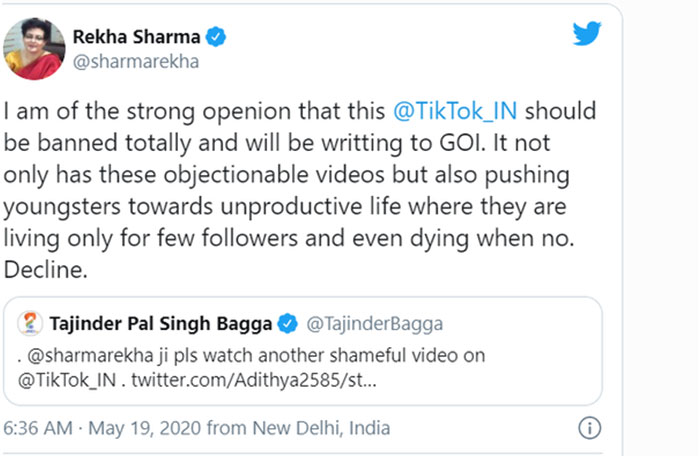Screen dimensions: 700x471
Task: Click the 6:36 AM time stamp
Action: point(37,428)
